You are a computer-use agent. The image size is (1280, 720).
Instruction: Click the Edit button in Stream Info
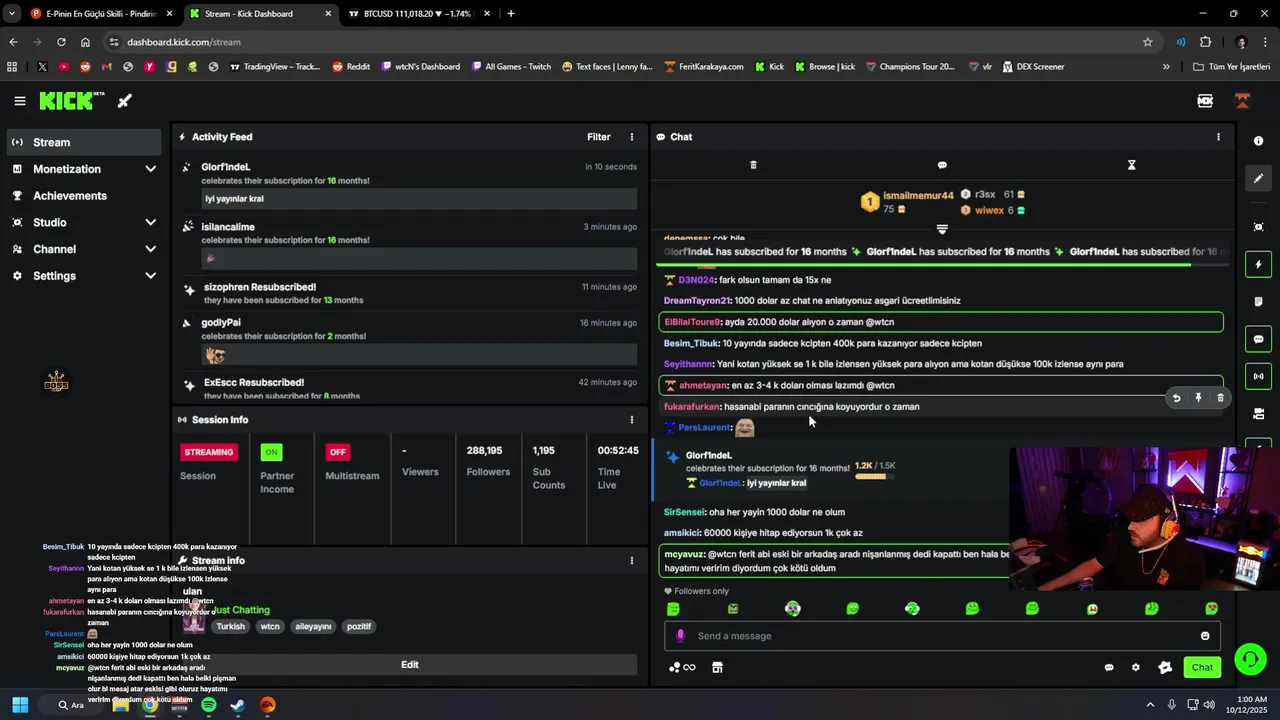tap(409, 665)
